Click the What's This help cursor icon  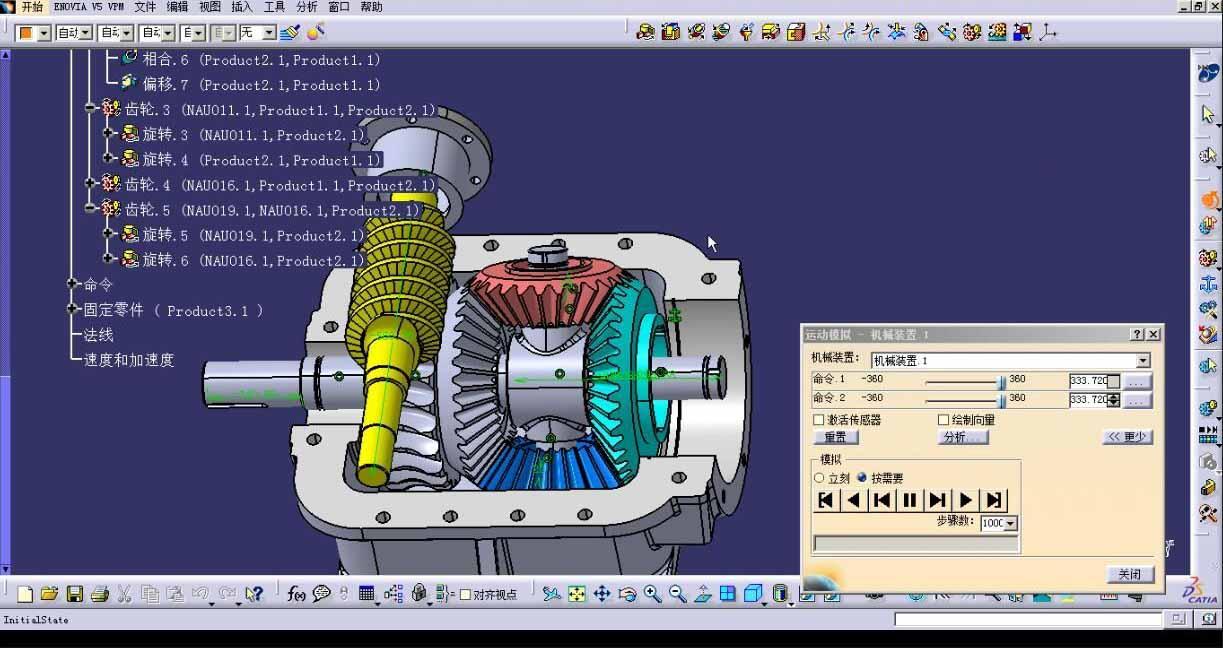(254, 594)
